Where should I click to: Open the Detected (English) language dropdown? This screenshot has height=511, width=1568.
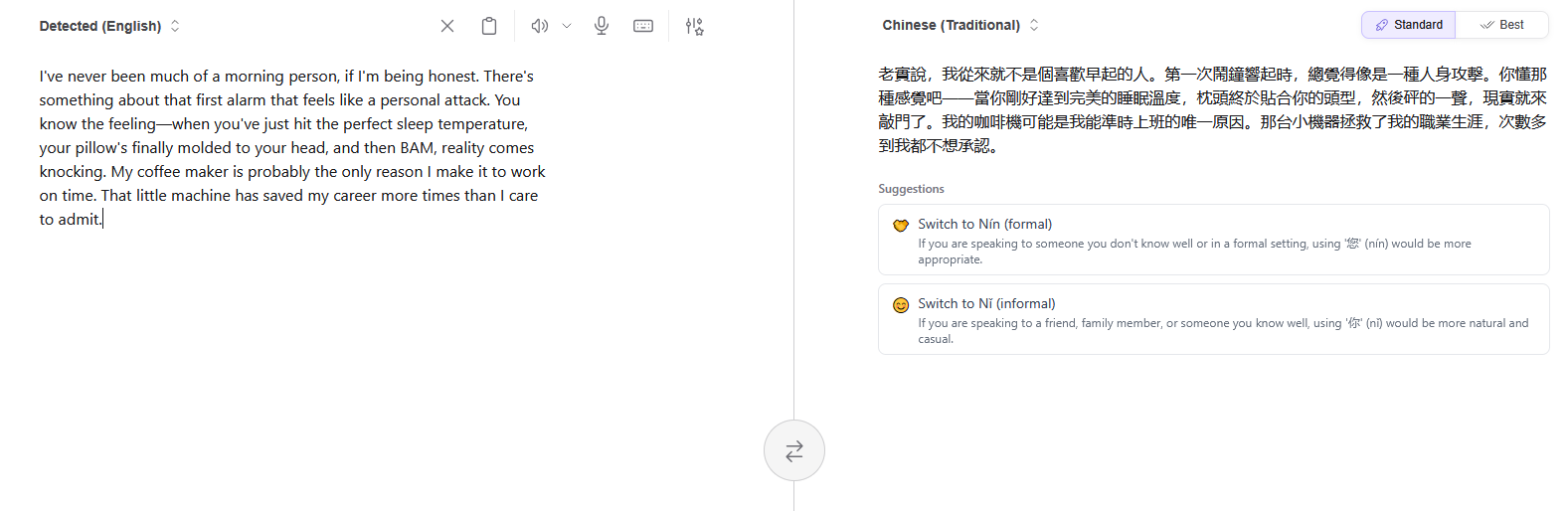109,26
